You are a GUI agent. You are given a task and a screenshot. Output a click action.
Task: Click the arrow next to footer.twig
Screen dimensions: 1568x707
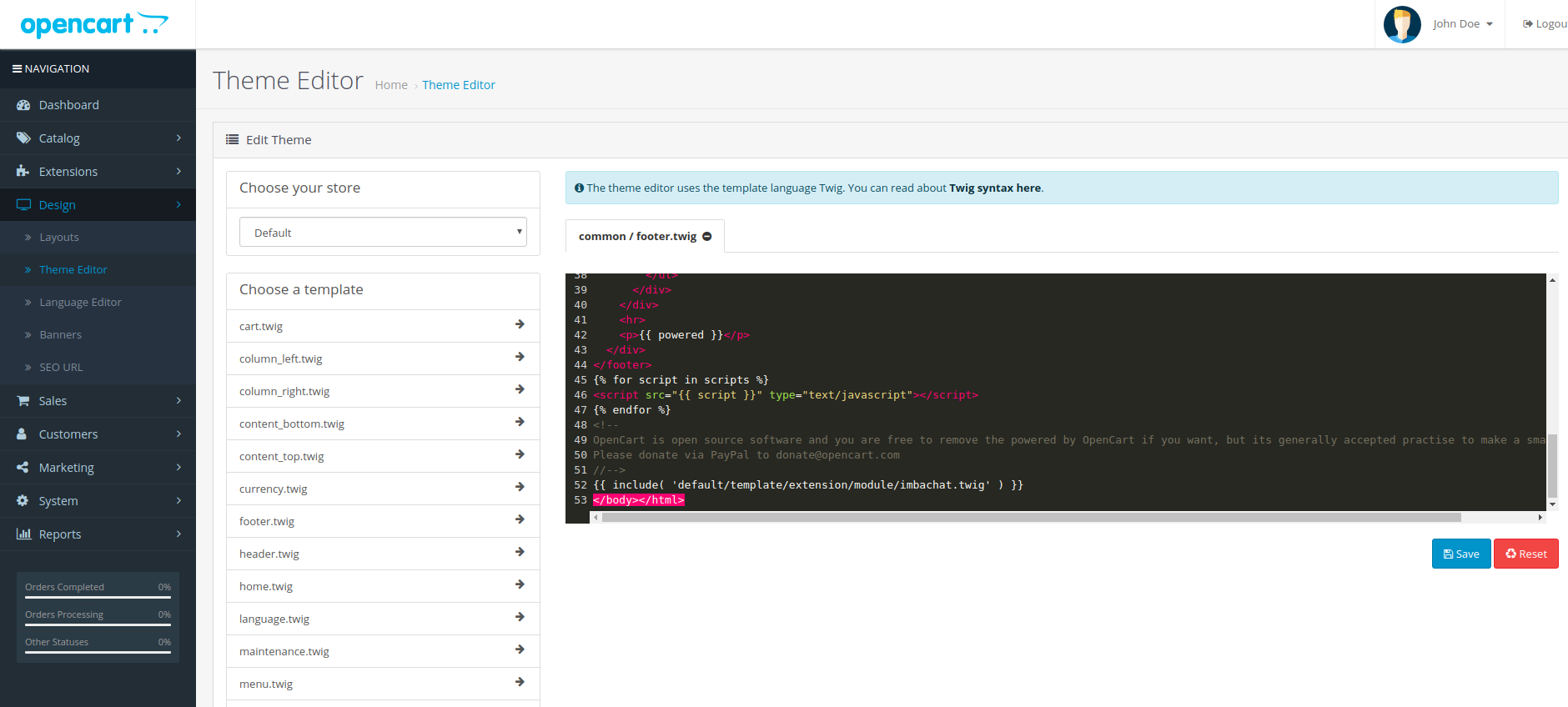point(520,519)
